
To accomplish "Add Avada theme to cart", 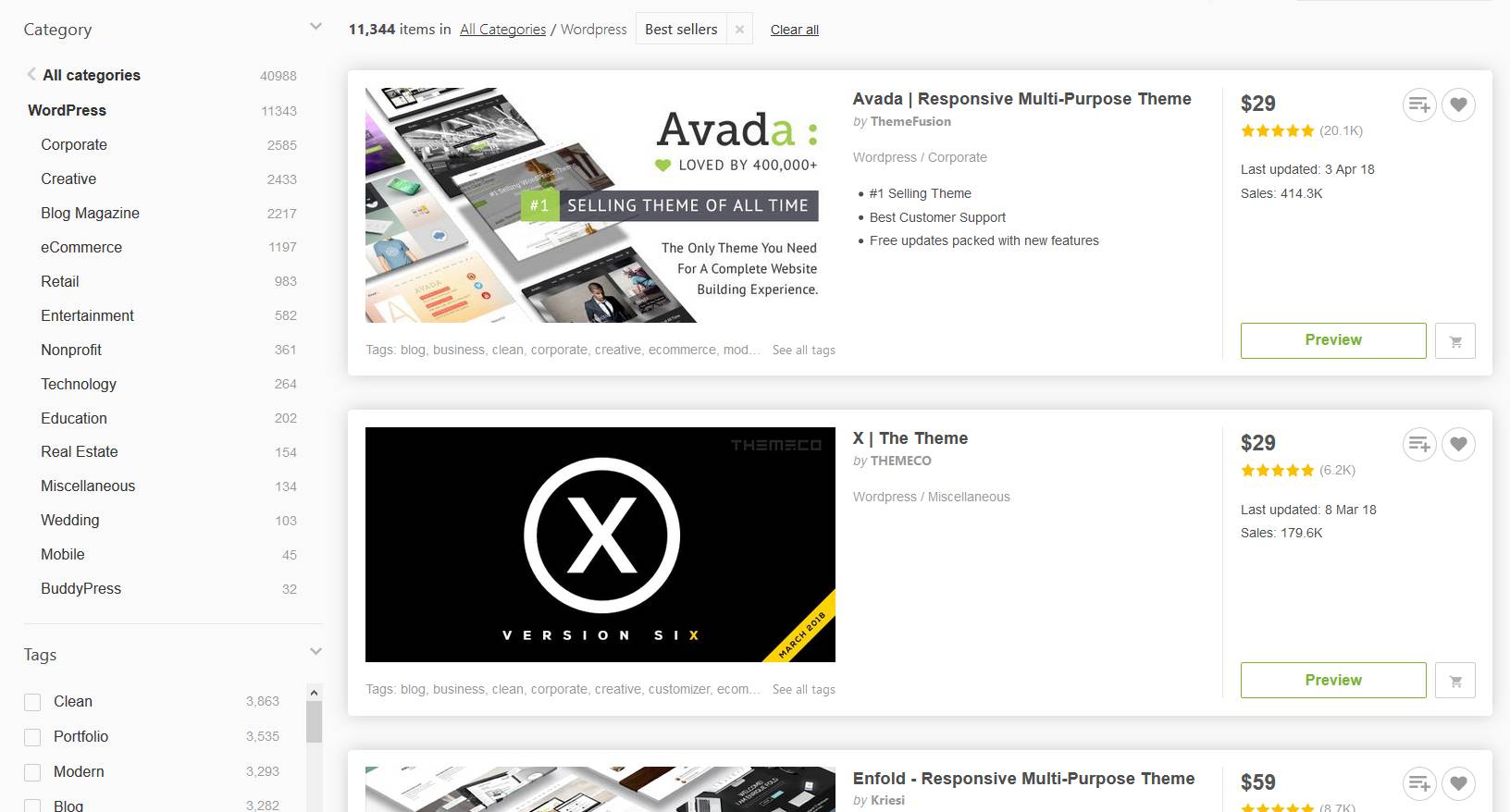I will point(1455,340).
